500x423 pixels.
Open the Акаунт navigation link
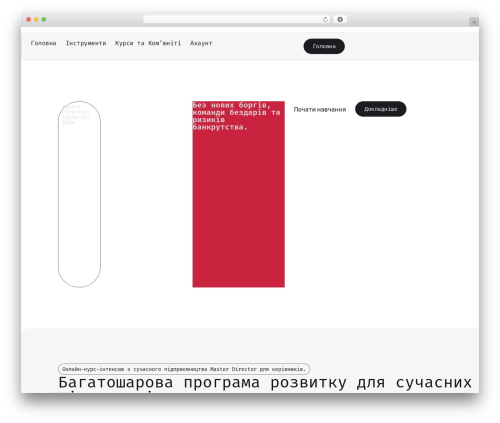(x=201, y=43)
